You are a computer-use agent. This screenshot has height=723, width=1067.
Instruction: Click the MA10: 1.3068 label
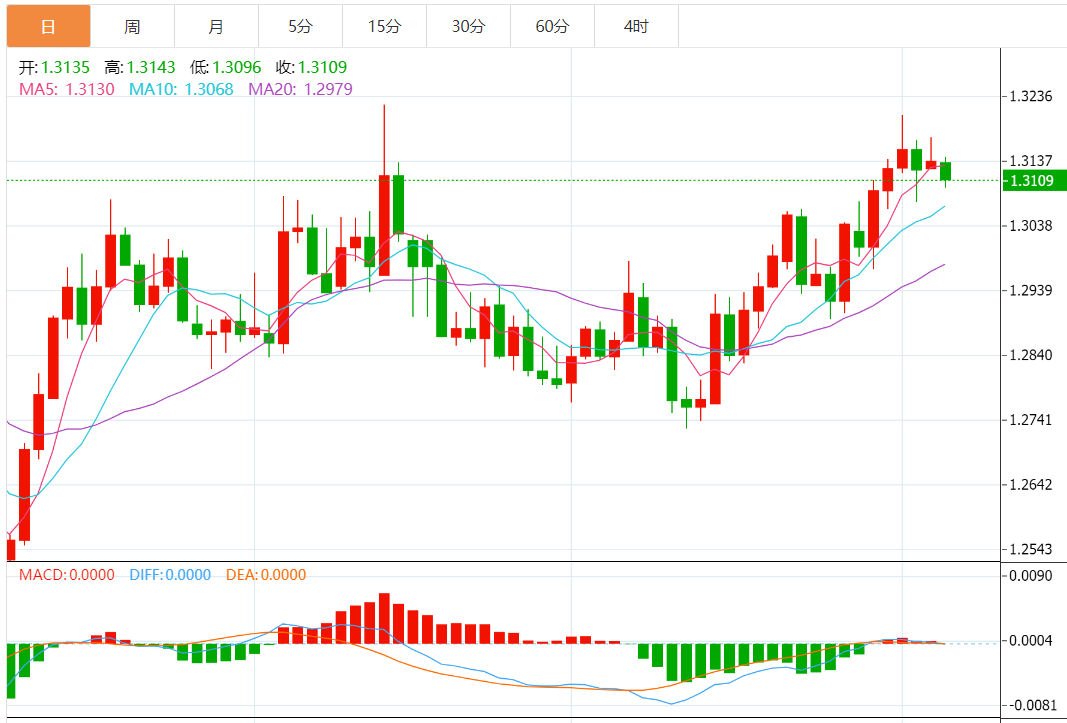181,89
